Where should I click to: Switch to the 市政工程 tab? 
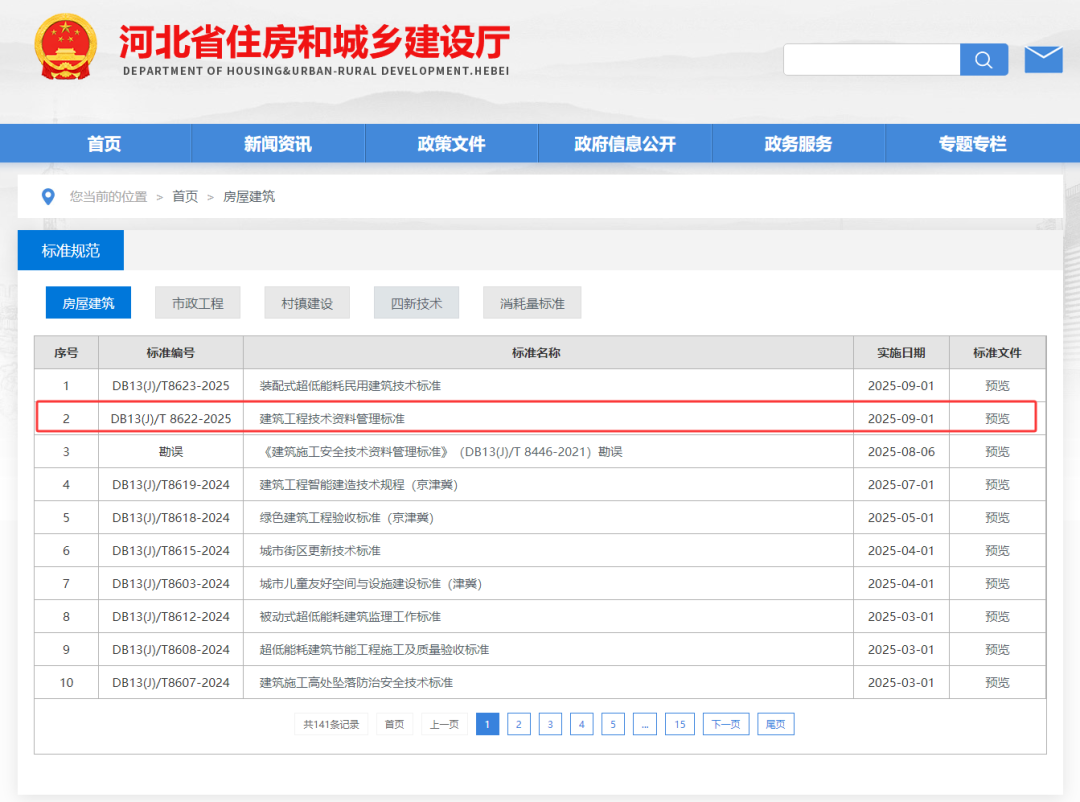pos(198,303)
